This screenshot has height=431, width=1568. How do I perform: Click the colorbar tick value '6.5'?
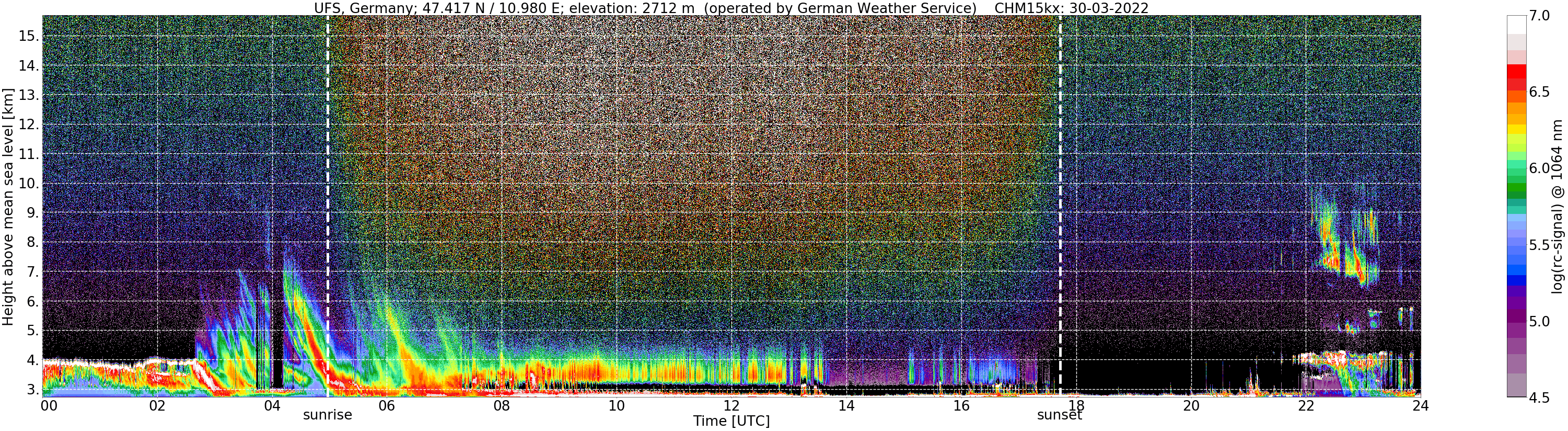point(1539,92)
